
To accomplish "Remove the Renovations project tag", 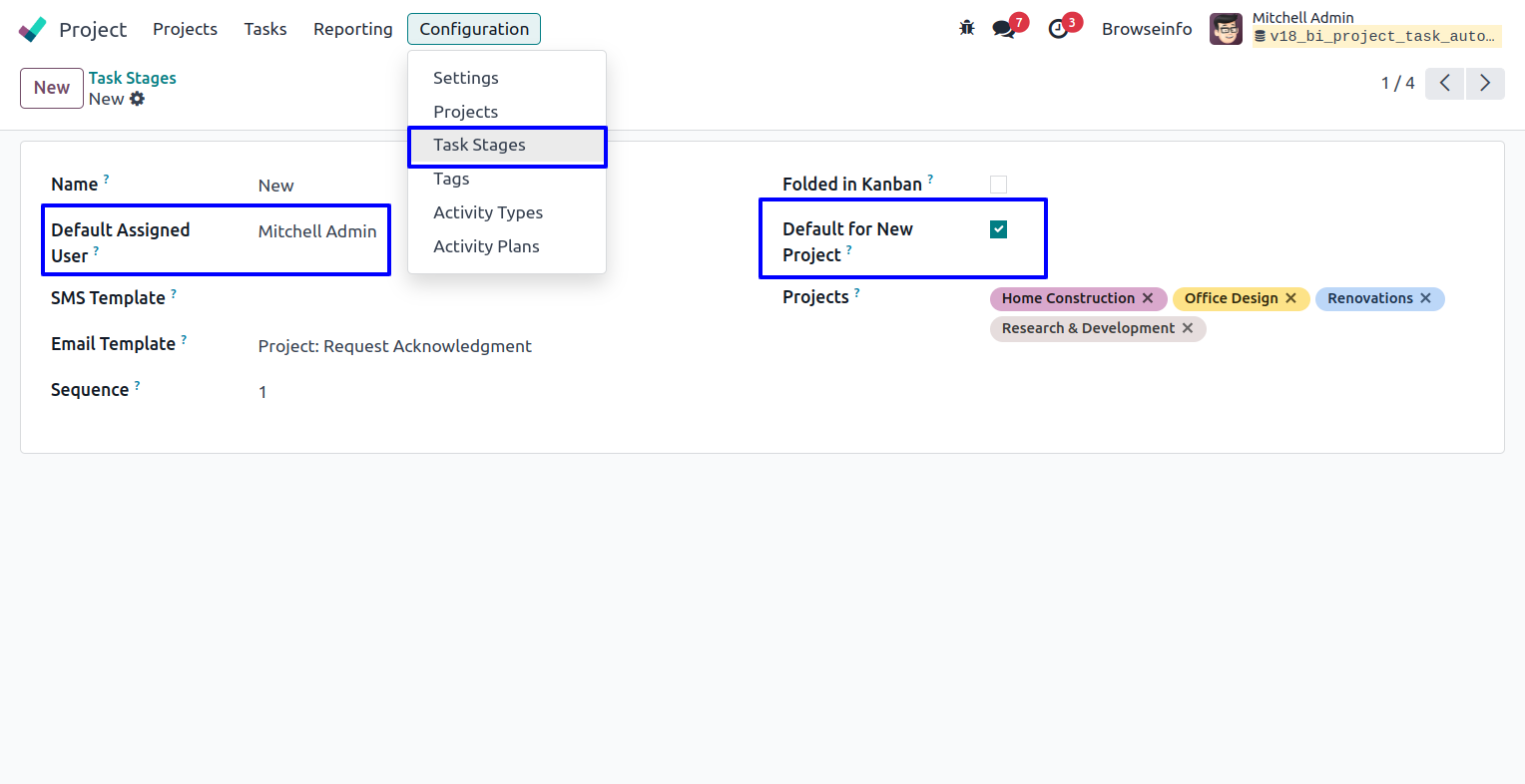I will [x=1425, y=298].
